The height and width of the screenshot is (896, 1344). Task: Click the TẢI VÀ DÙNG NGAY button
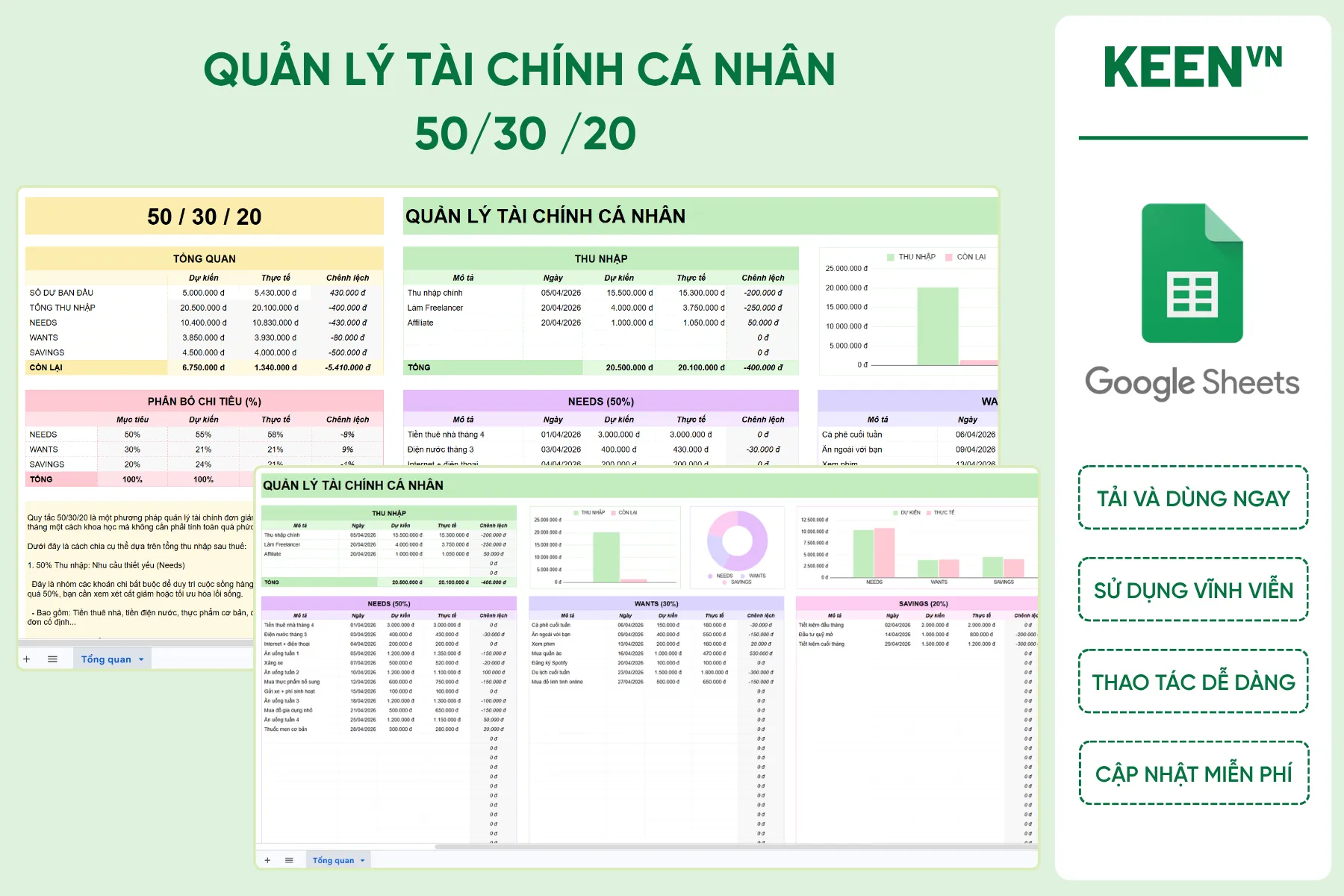point(1192,499)
